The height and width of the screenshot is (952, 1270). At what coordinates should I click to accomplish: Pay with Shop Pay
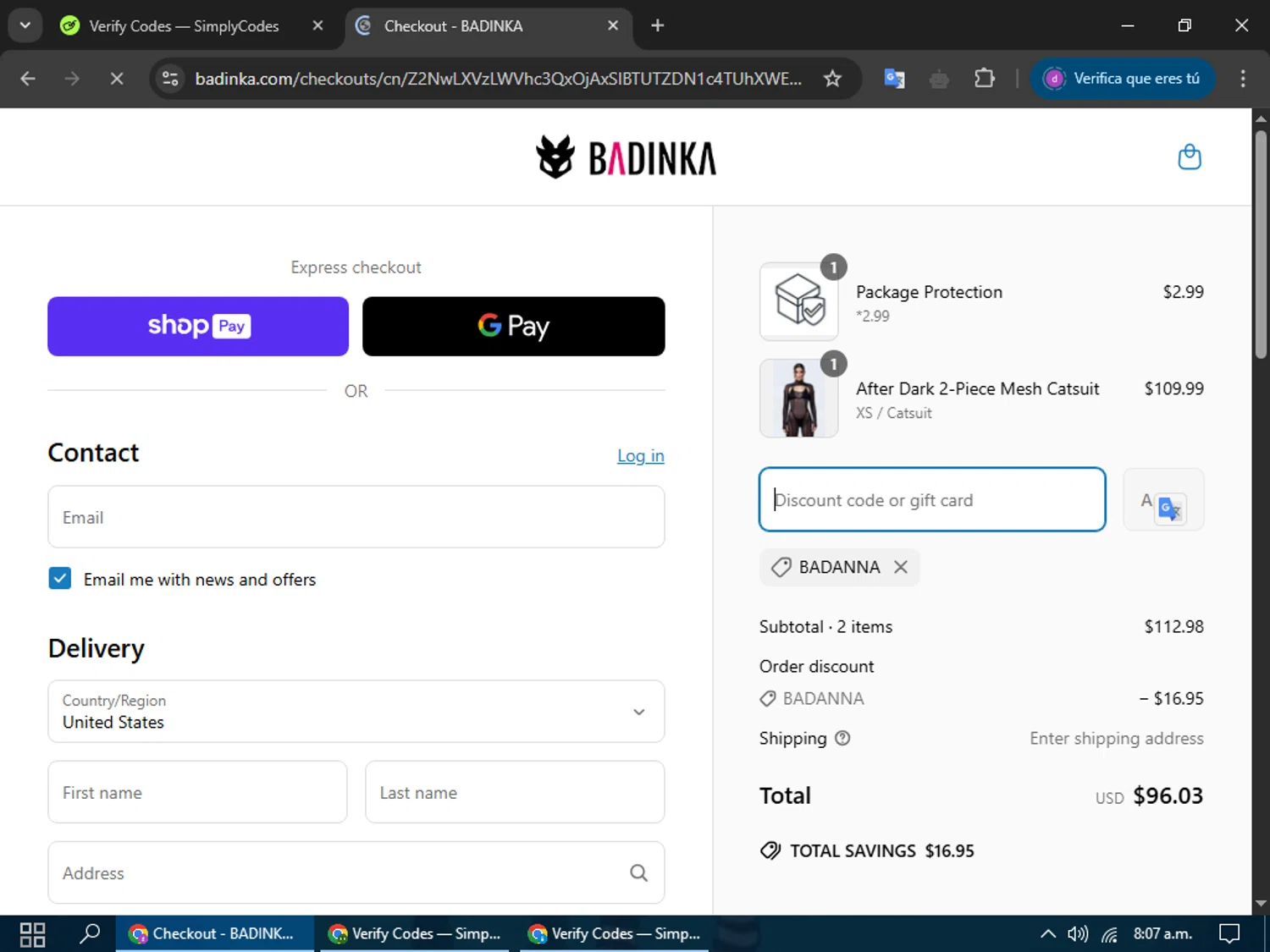point(198,326)
